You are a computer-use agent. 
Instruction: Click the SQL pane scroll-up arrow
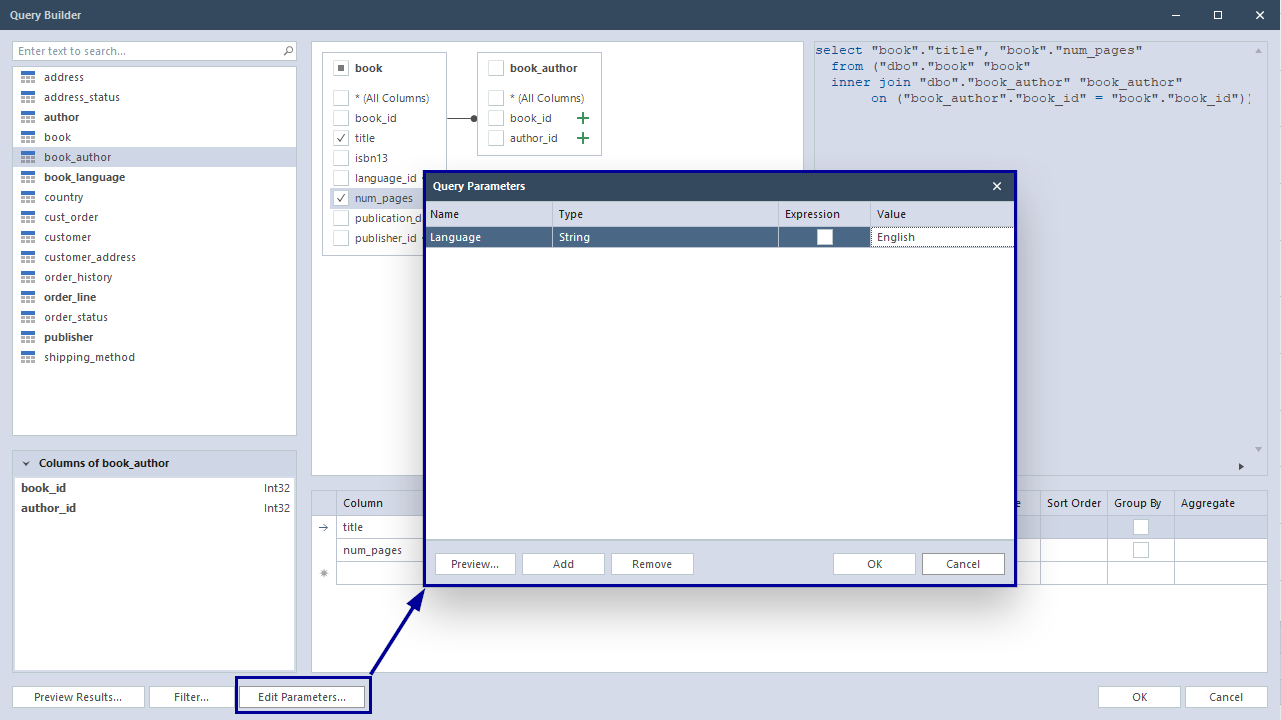coord(1260,50)
